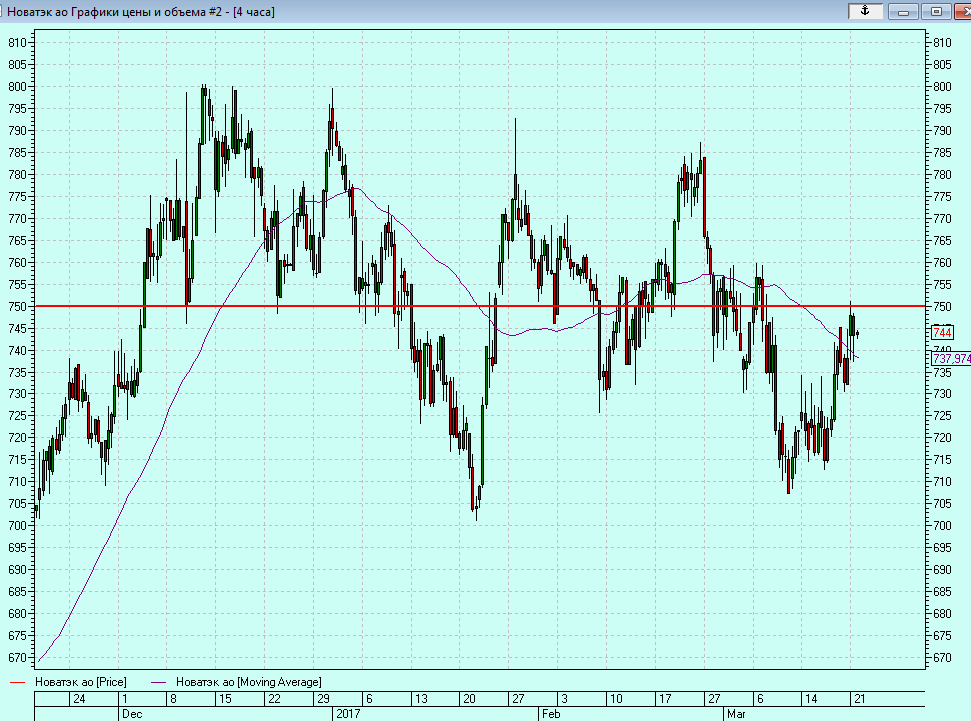
Task: Click the 720 label on the right price axis
Action: pos(942,437)
